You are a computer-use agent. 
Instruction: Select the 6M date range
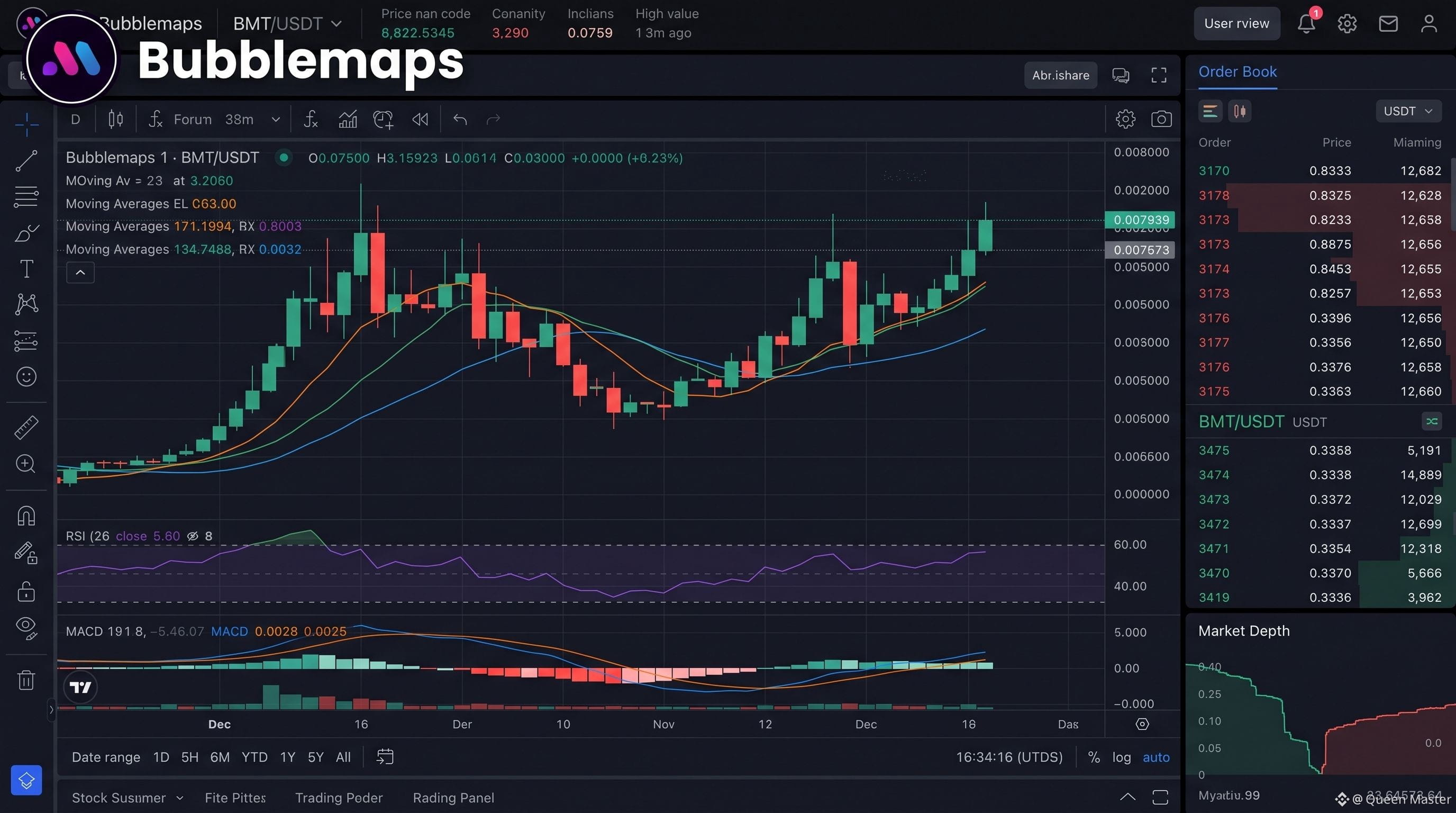click(x=220, y=757)
